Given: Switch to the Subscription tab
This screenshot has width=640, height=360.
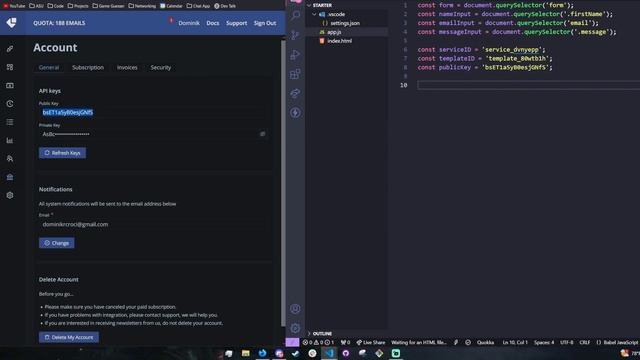Looking at the screenshot, I should [x=88, y=67].
